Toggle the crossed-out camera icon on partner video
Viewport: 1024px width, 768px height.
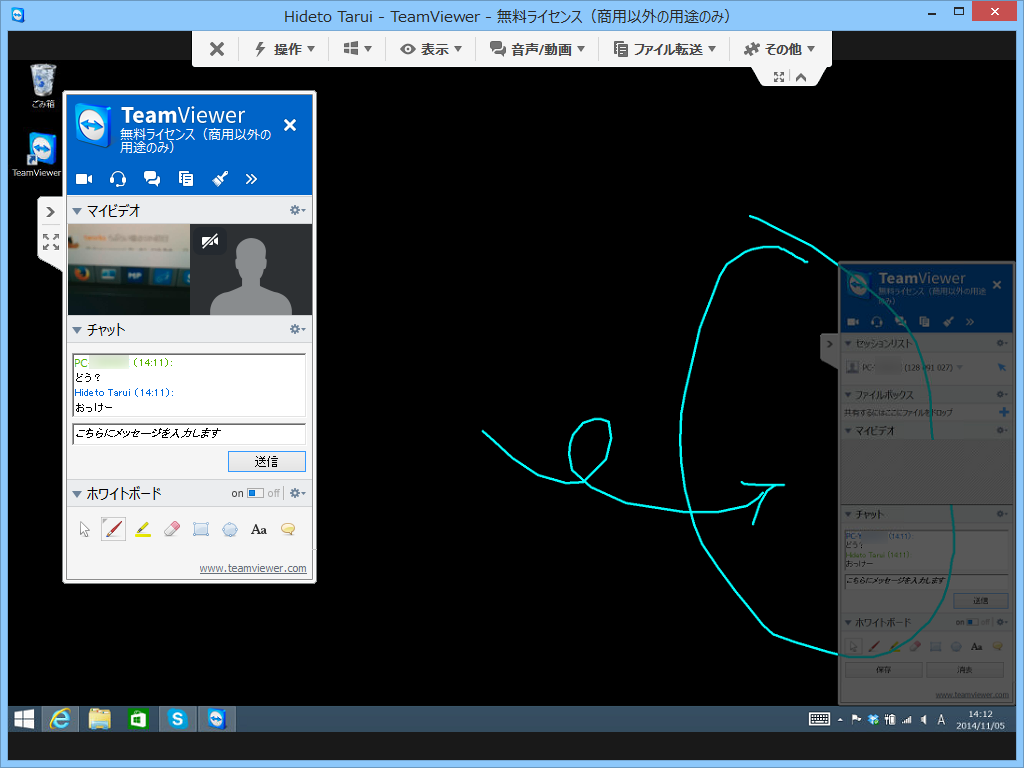tap(210, 242)
